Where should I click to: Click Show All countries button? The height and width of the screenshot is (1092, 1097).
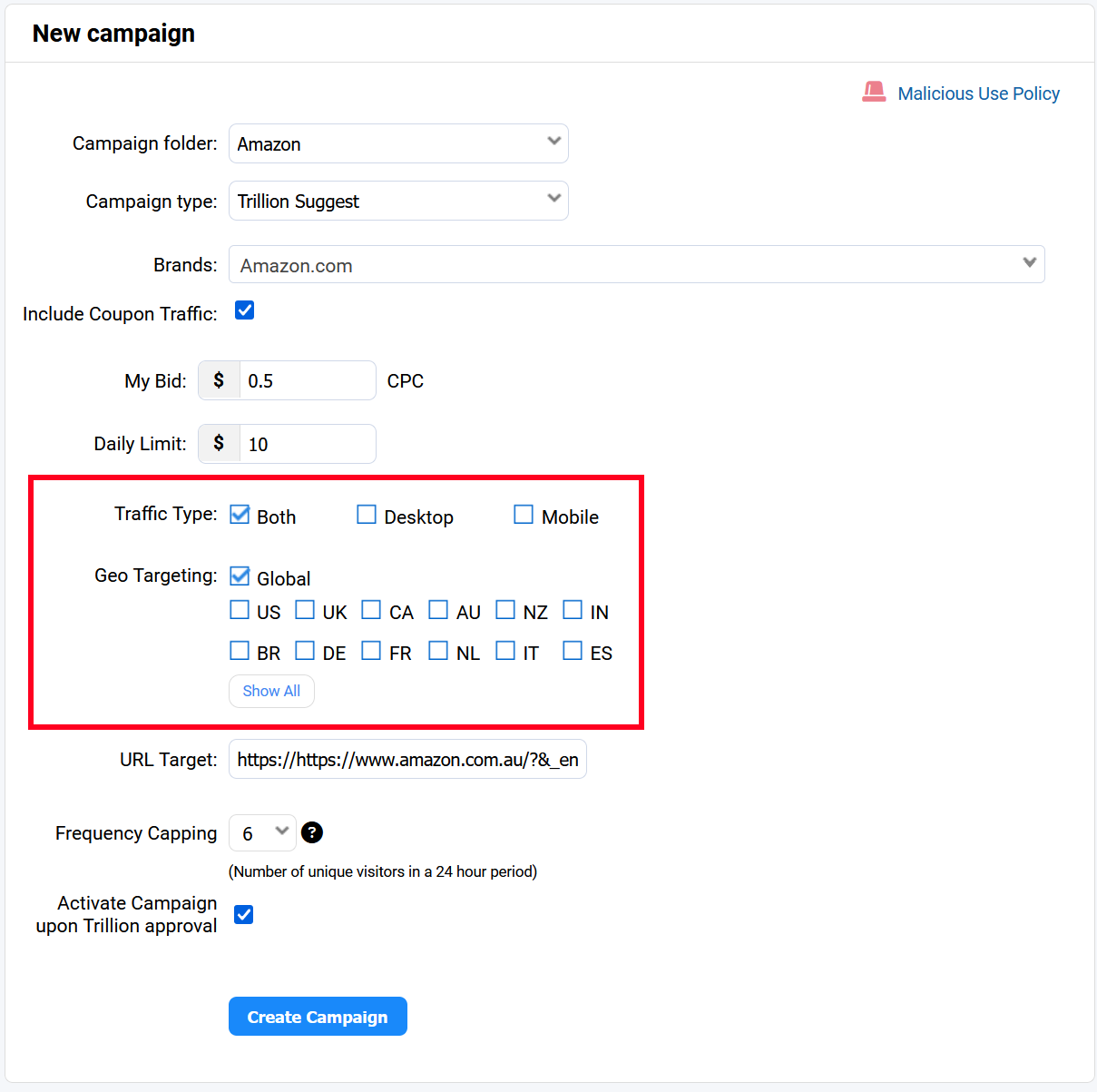click(271, 691)
